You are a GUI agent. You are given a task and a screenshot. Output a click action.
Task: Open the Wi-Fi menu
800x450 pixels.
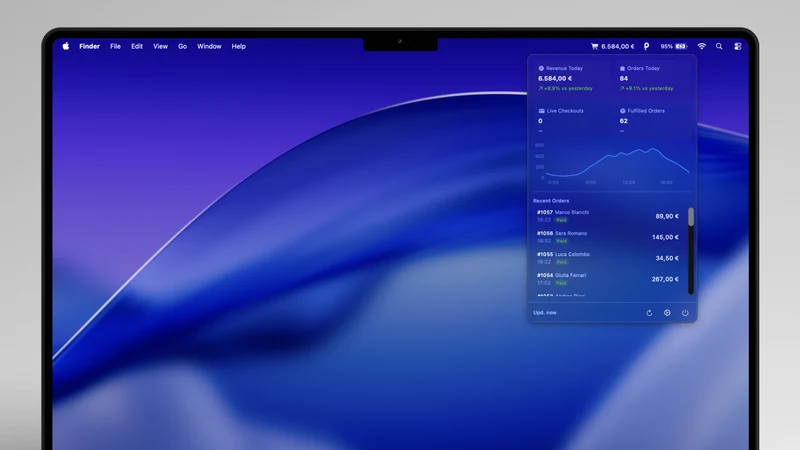(x=702, y=46)
